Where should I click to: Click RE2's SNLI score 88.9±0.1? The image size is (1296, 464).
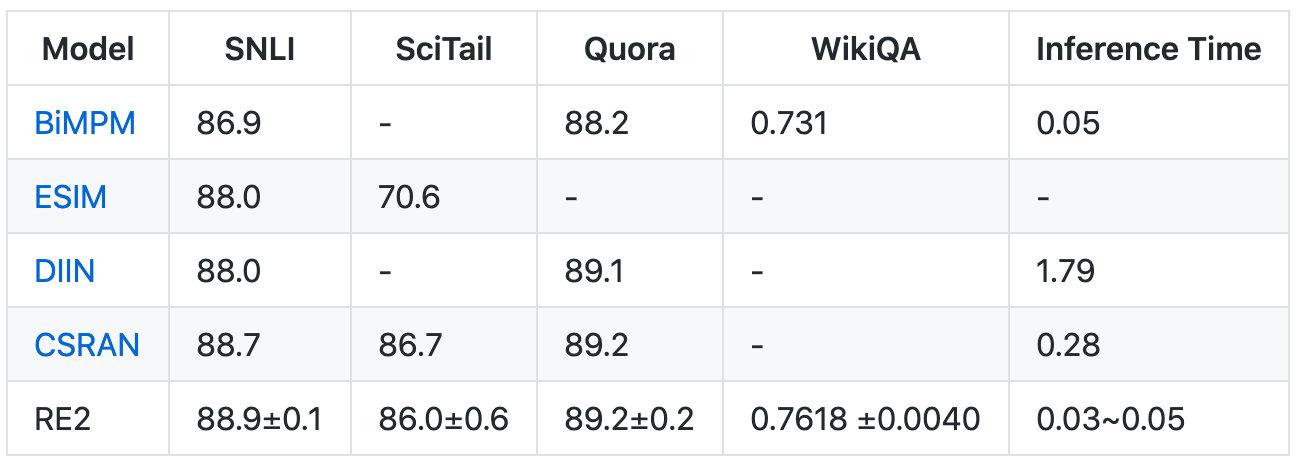[x=260, y=419]
